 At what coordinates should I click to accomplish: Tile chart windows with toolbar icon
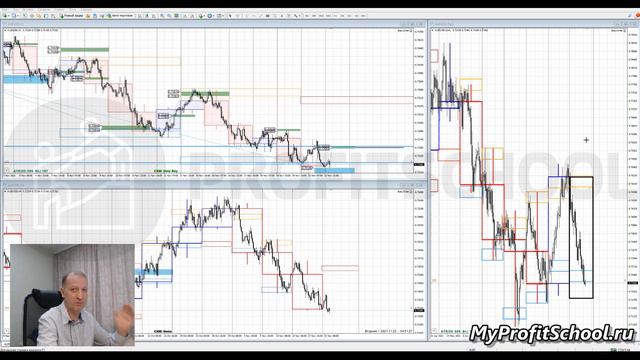click(x=176, y=16)
